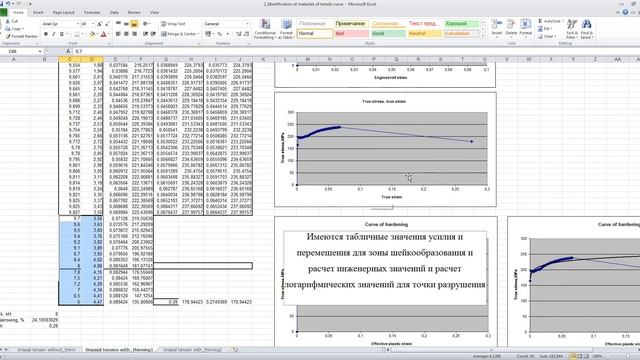Screen dimensions: 640x360
Task: Apply the Calculation cell style
Action: (462, 33)
